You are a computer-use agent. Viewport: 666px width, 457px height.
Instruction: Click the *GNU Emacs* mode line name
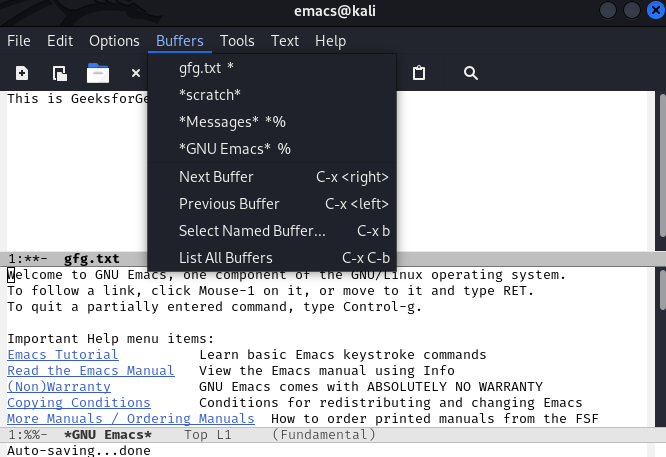[107, 435]
